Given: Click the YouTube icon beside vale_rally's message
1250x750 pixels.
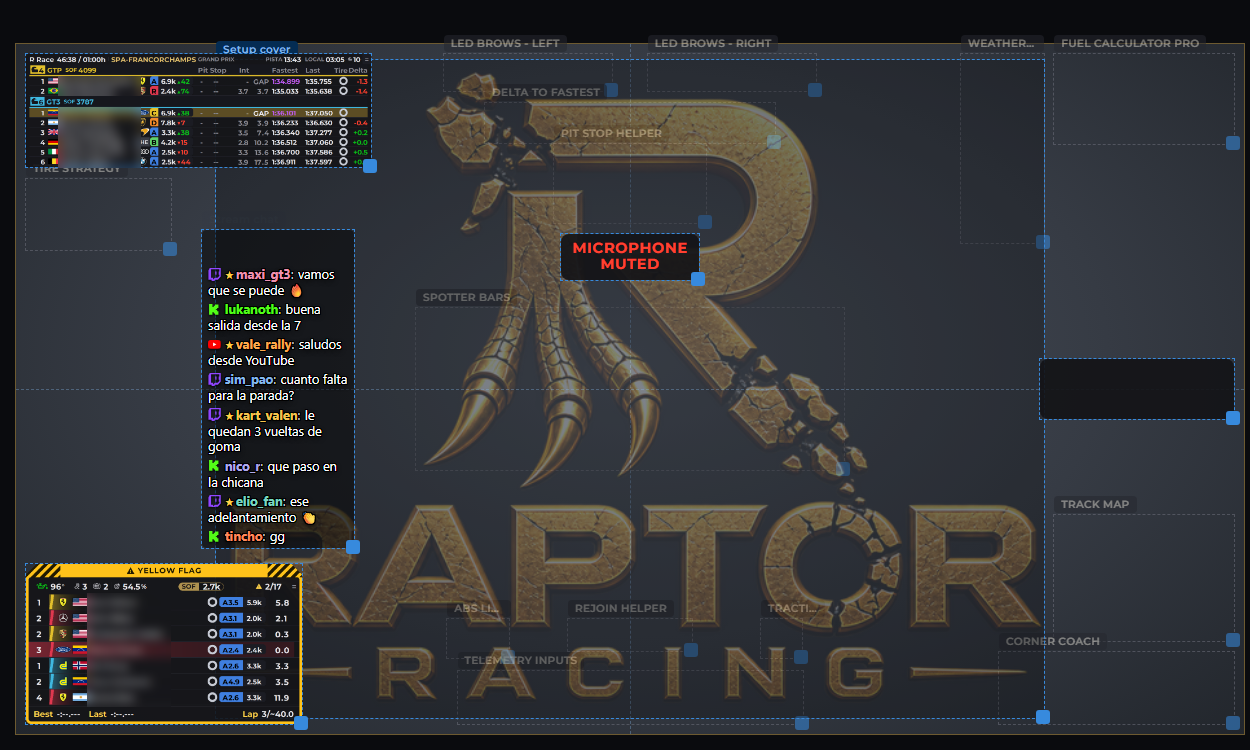Looking at the screenshot, I should coord(214,344).
